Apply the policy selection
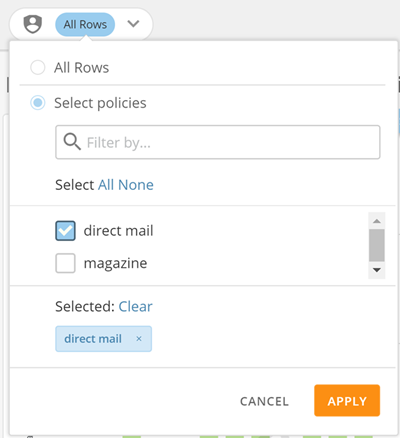Viewport: 400px width, 439px height. coord(347,400)
